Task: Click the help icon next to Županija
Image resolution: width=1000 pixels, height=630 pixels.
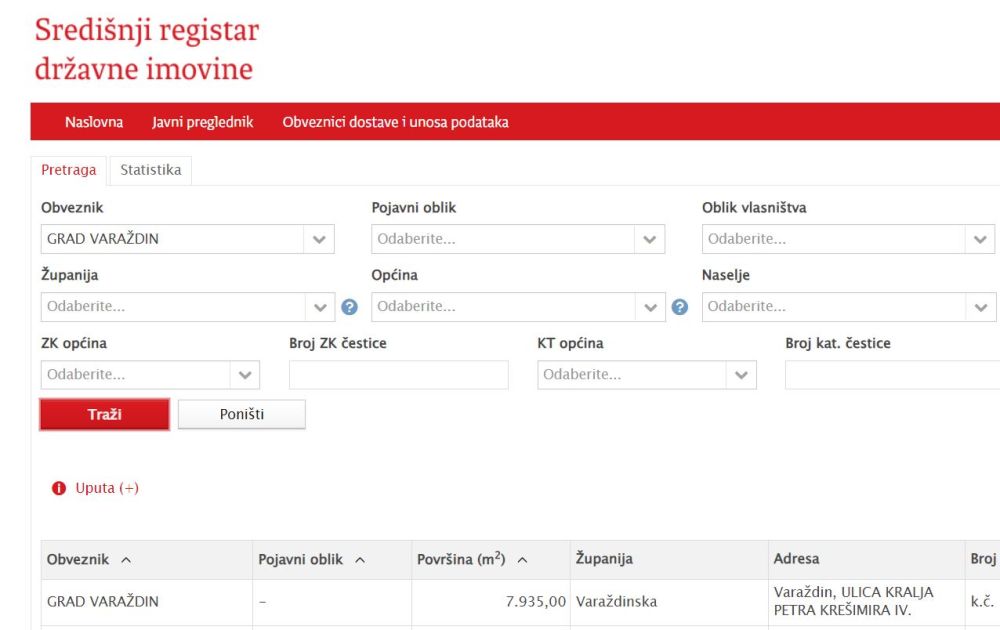Action: click(349, 307)
